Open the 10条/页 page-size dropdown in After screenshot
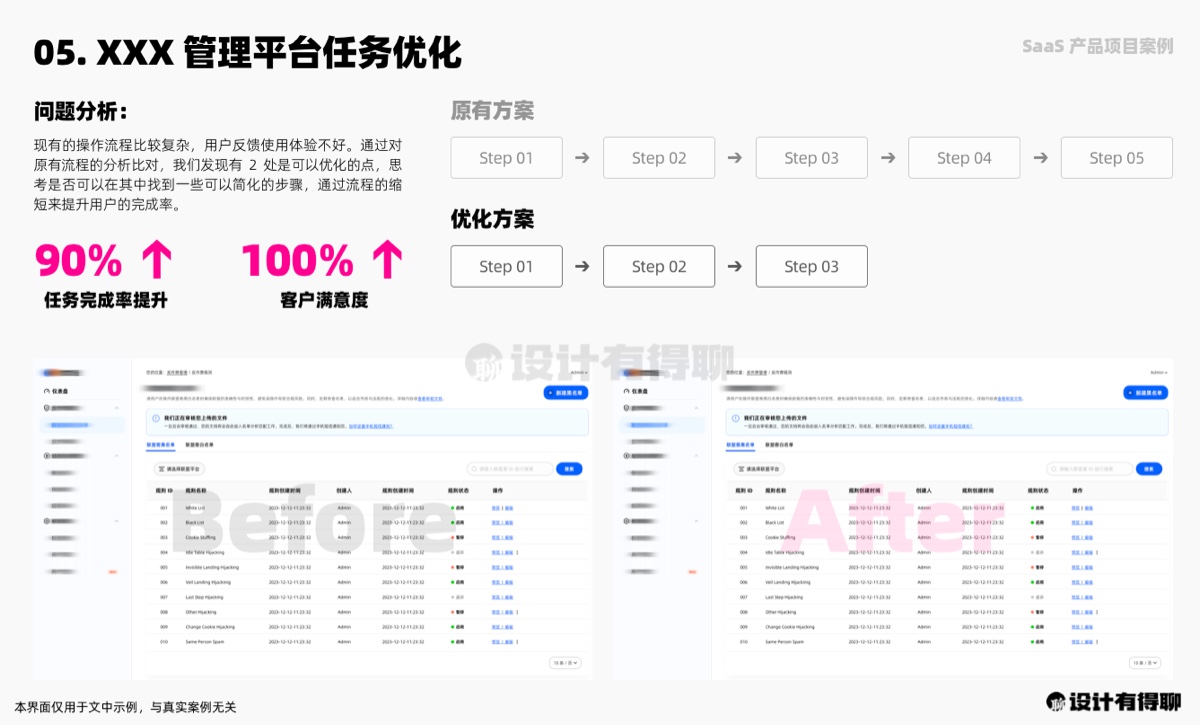1200x726 pixels. click(x=1145, y=662)
